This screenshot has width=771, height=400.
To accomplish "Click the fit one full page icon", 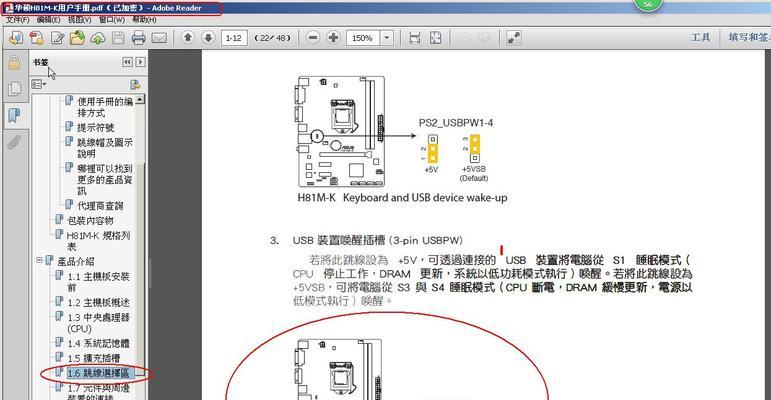I will [436, 38].
